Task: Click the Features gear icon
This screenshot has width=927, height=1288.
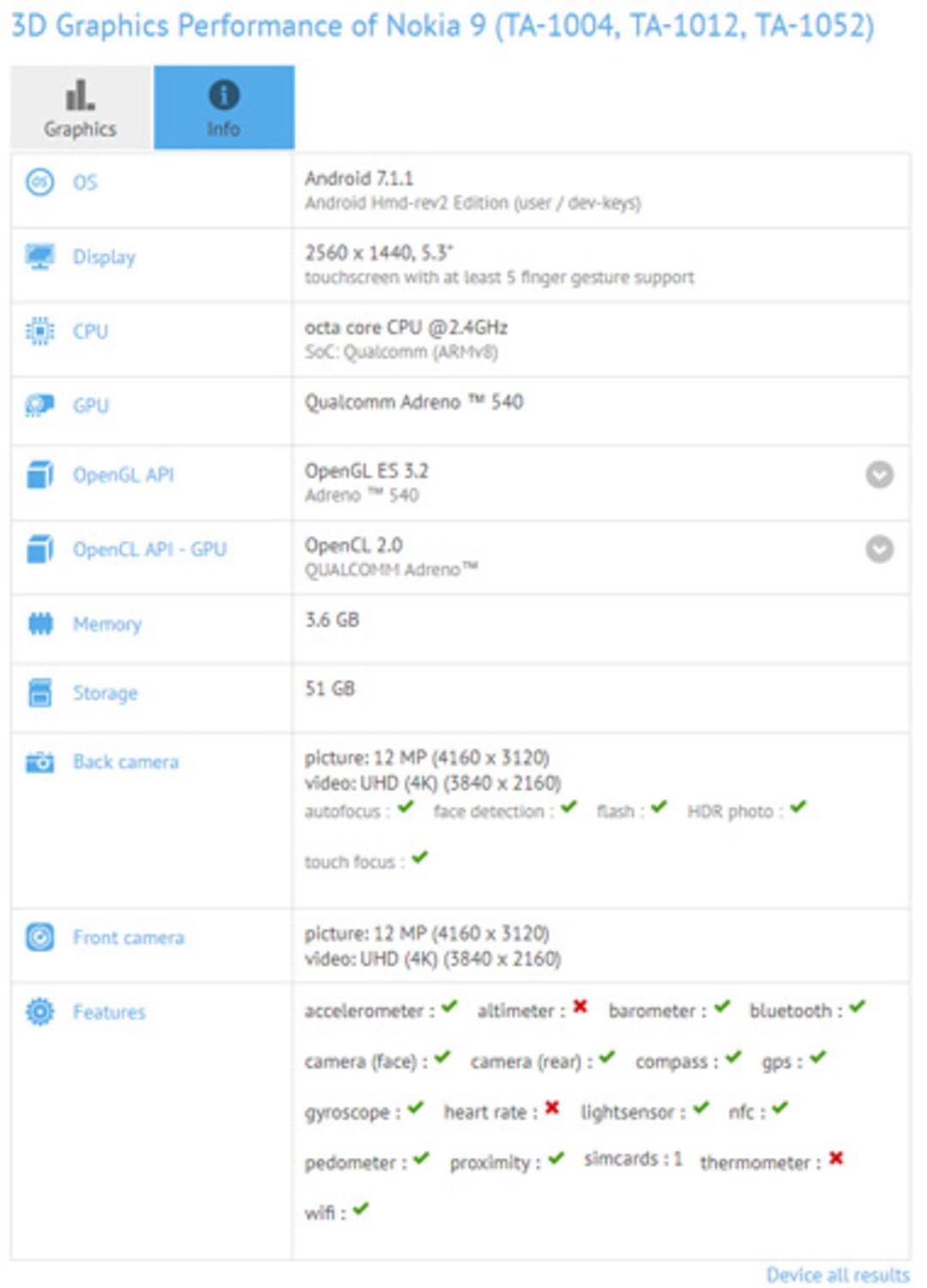Action: pos(39,1012)
